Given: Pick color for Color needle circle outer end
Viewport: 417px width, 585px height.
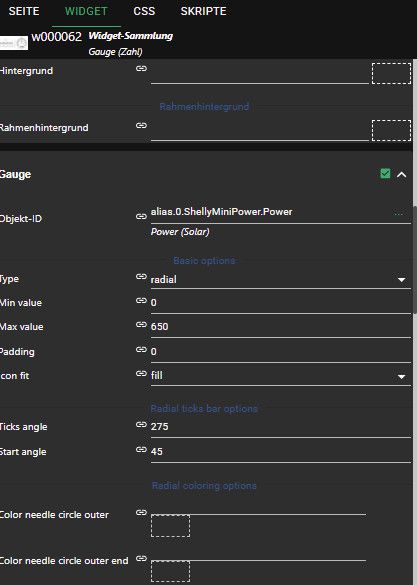Looking at the screenshot, I should (x=170, y=571).
